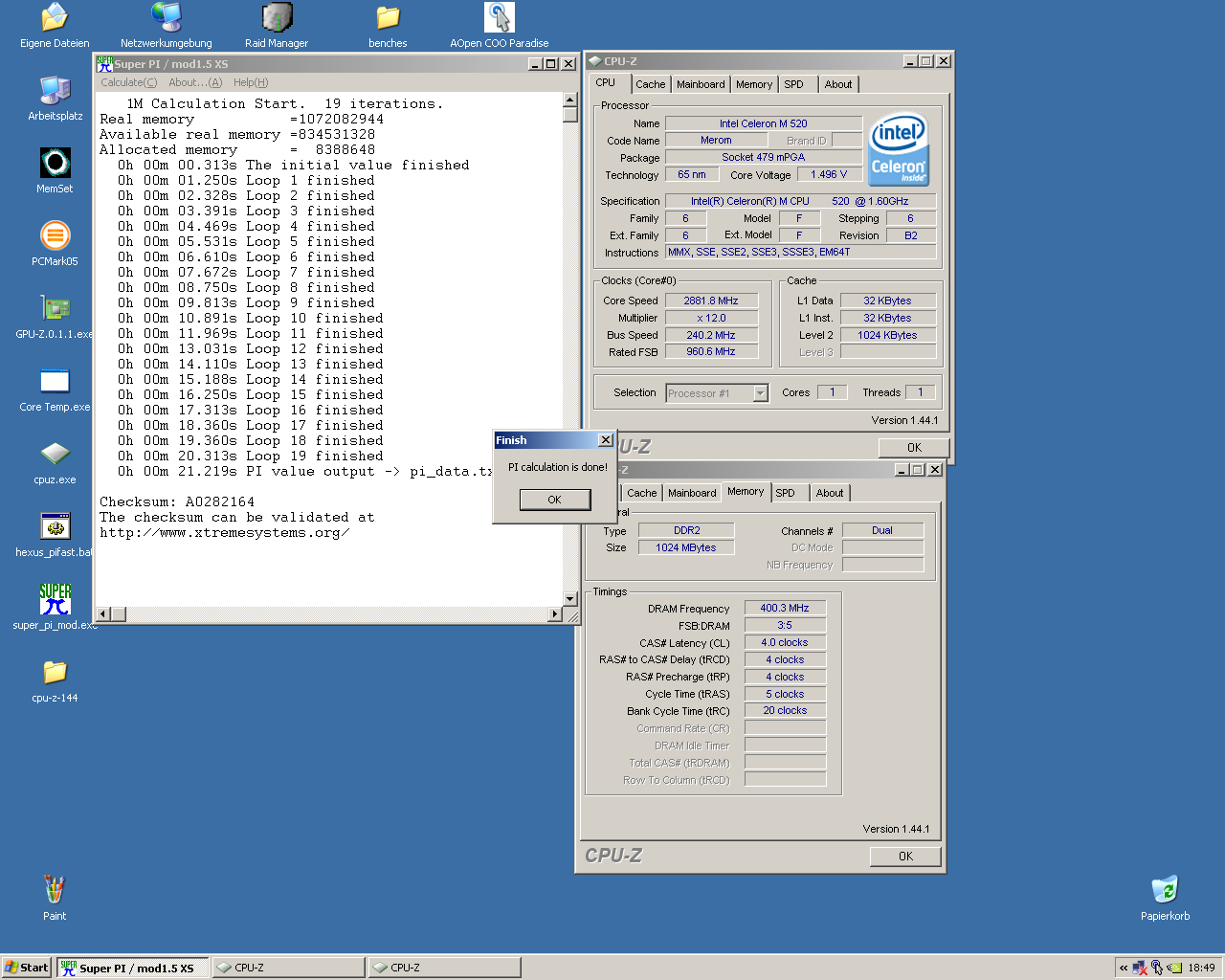Click memory Size field 1024 MBytes
Image resolution: width=1225 pixels, height=980 pixels.
pos(686,547)
